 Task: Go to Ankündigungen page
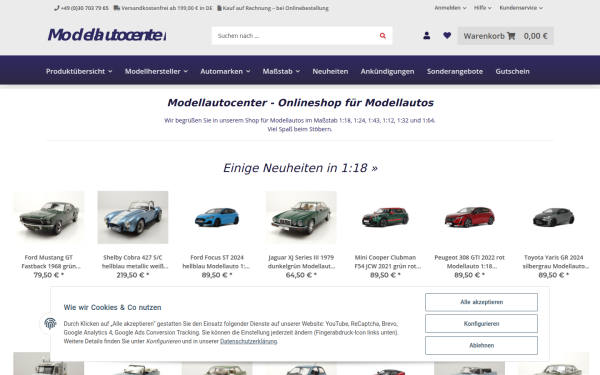pos(387,71)
